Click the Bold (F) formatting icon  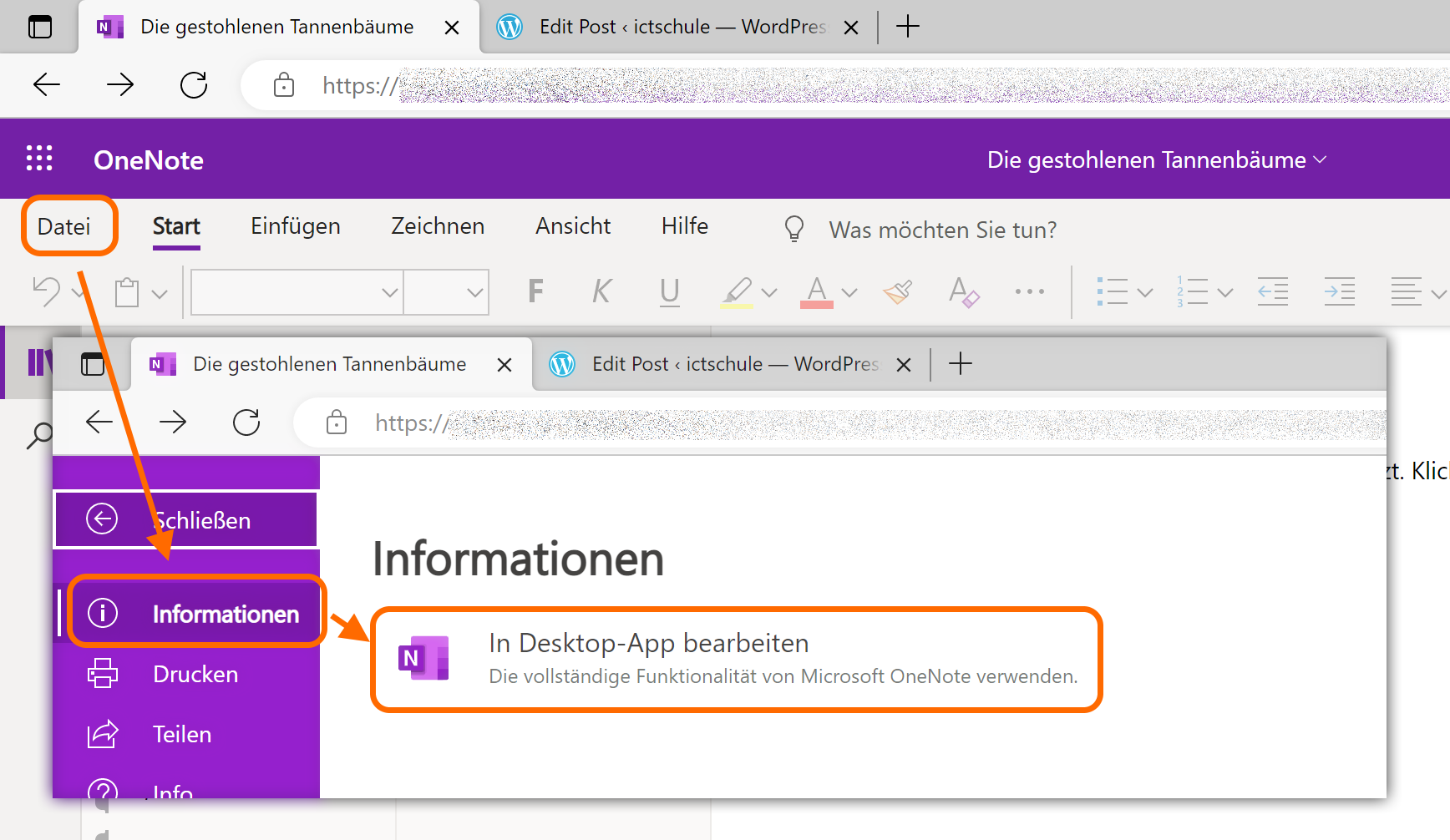[x=535, y=291]
